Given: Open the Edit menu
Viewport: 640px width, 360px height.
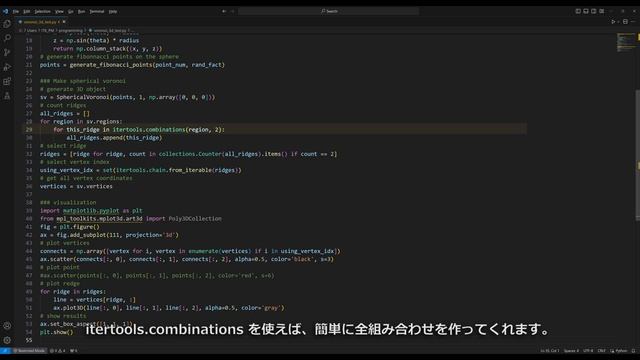Looking at the screenshot, I should [27, 11].
